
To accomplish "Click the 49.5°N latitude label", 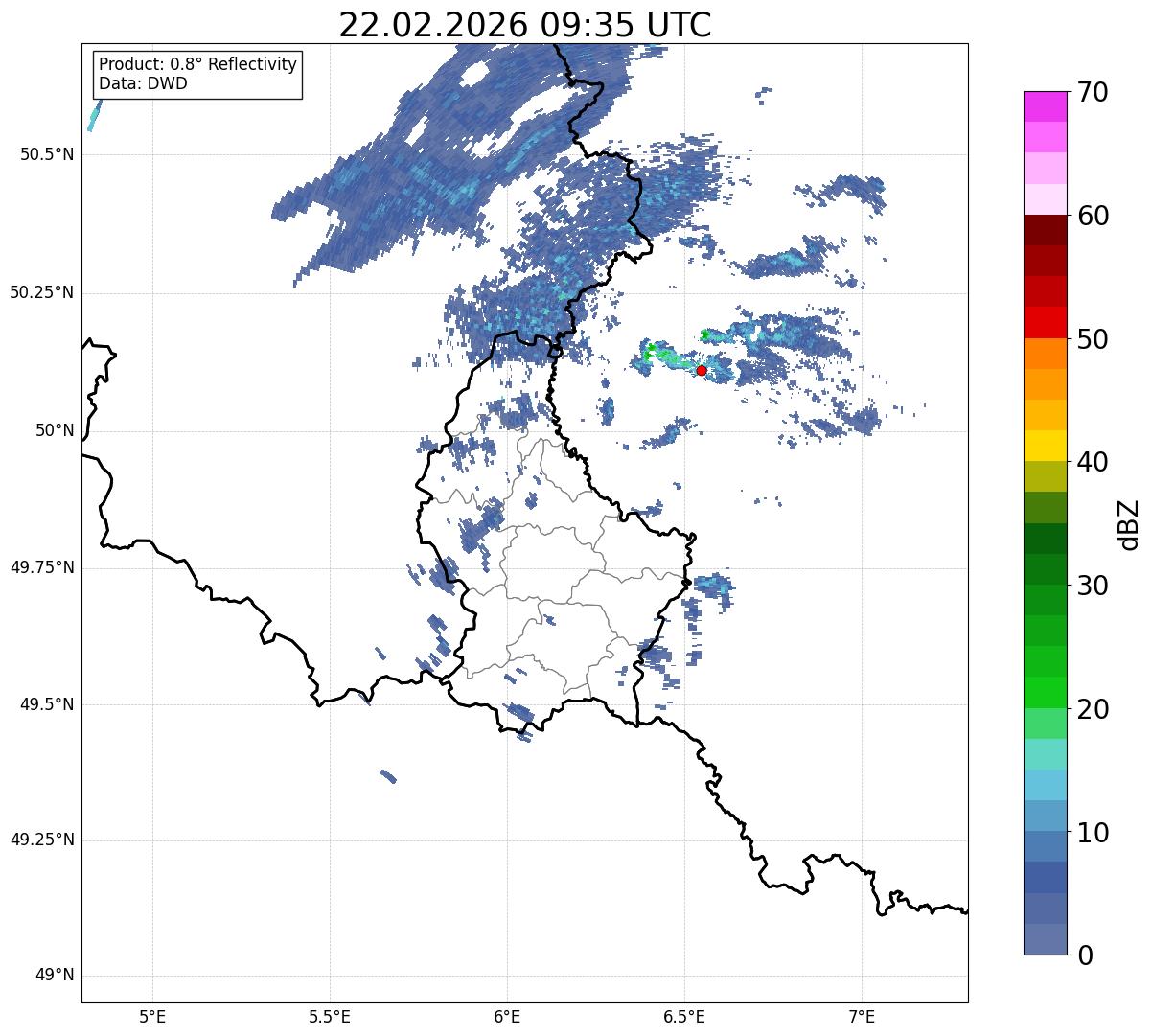I will coord(46,704).
